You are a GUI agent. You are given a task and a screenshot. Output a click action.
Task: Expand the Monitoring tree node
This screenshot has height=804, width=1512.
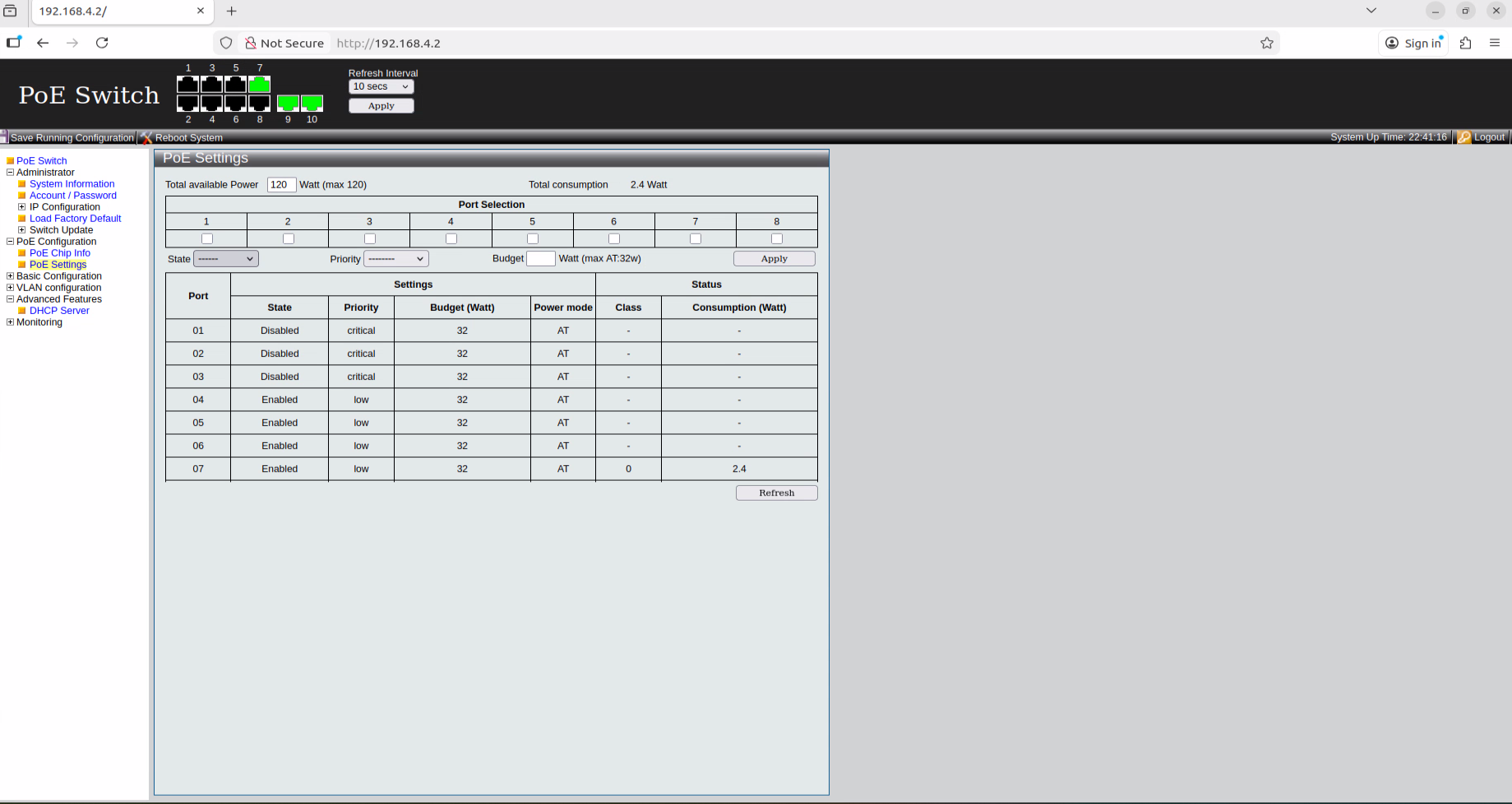pos(10,322)
